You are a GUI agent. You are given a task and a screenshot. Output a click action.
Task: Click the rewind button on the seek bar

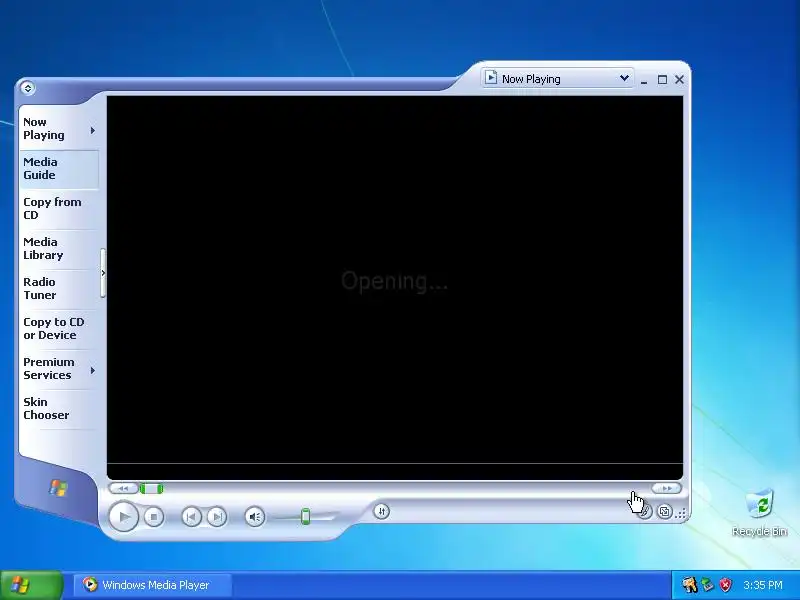tap(123, 489)
